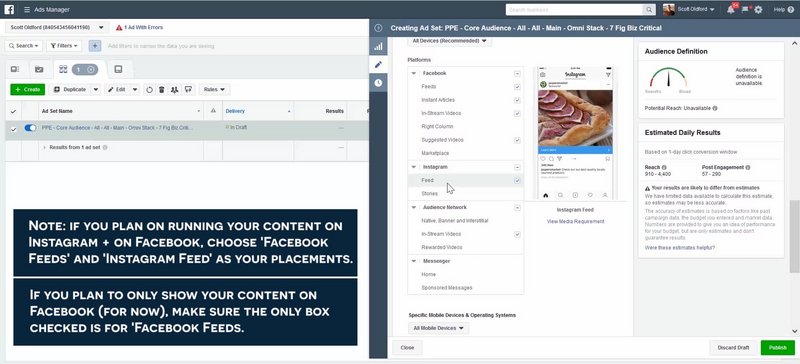Click the Duplicate button

coord(70,89)
